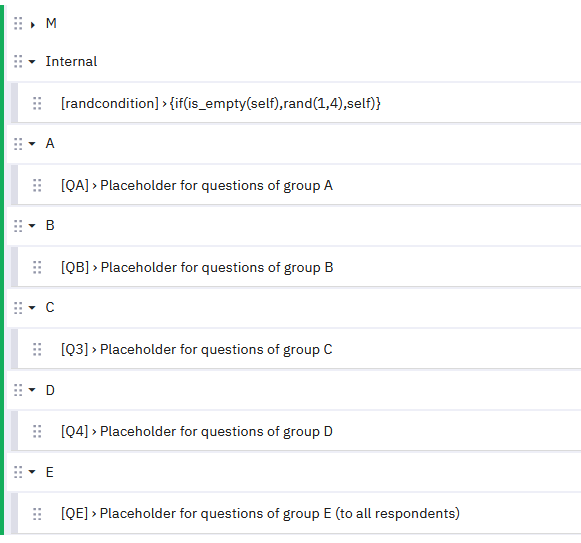Image resolution: width=581 pixels, height=543 pixels.
Task: Click the drag handle icon for group M
Action: pos(18,23)
